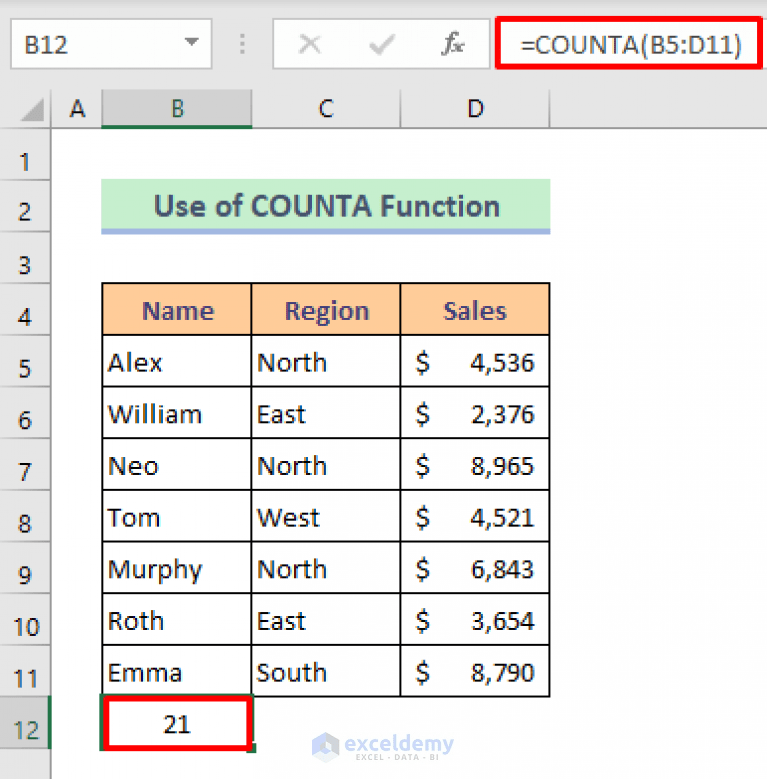Select the cell containing 'Emma'
The width and height of the screenshot is (767, 779).
tap(177, 672)
